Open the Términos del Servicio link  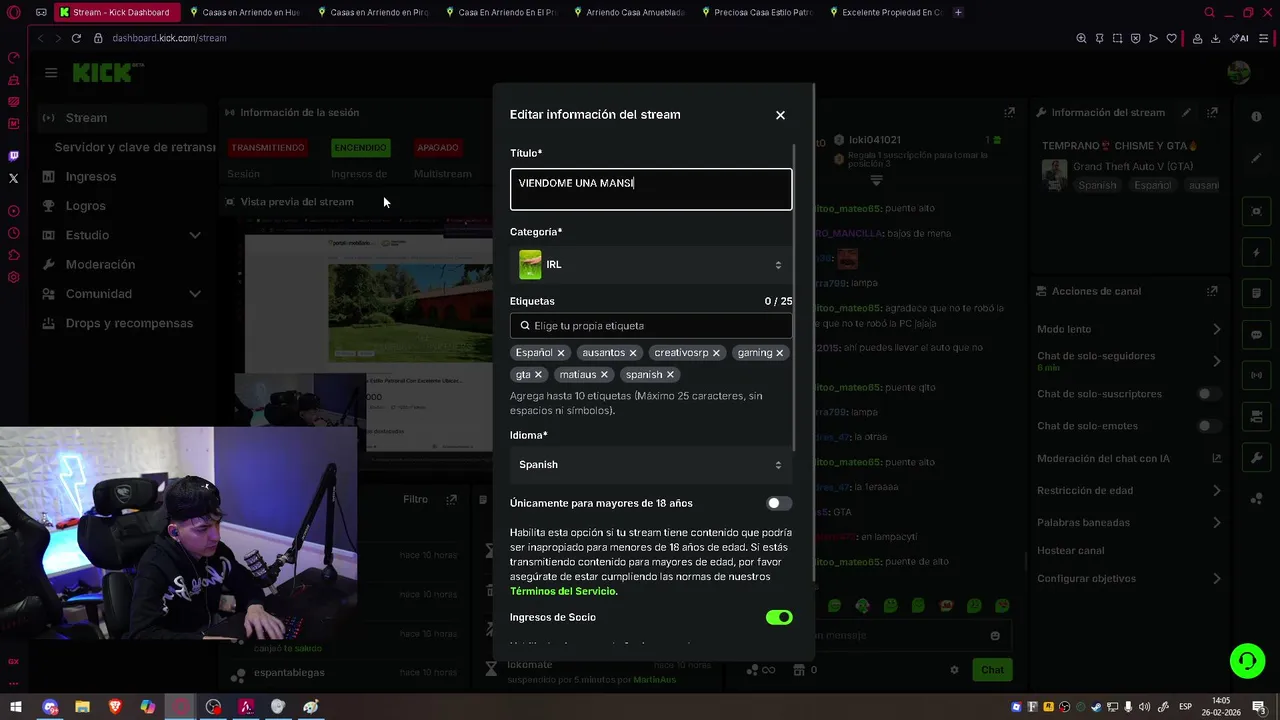pyautogui.click(x=564, y=591)
